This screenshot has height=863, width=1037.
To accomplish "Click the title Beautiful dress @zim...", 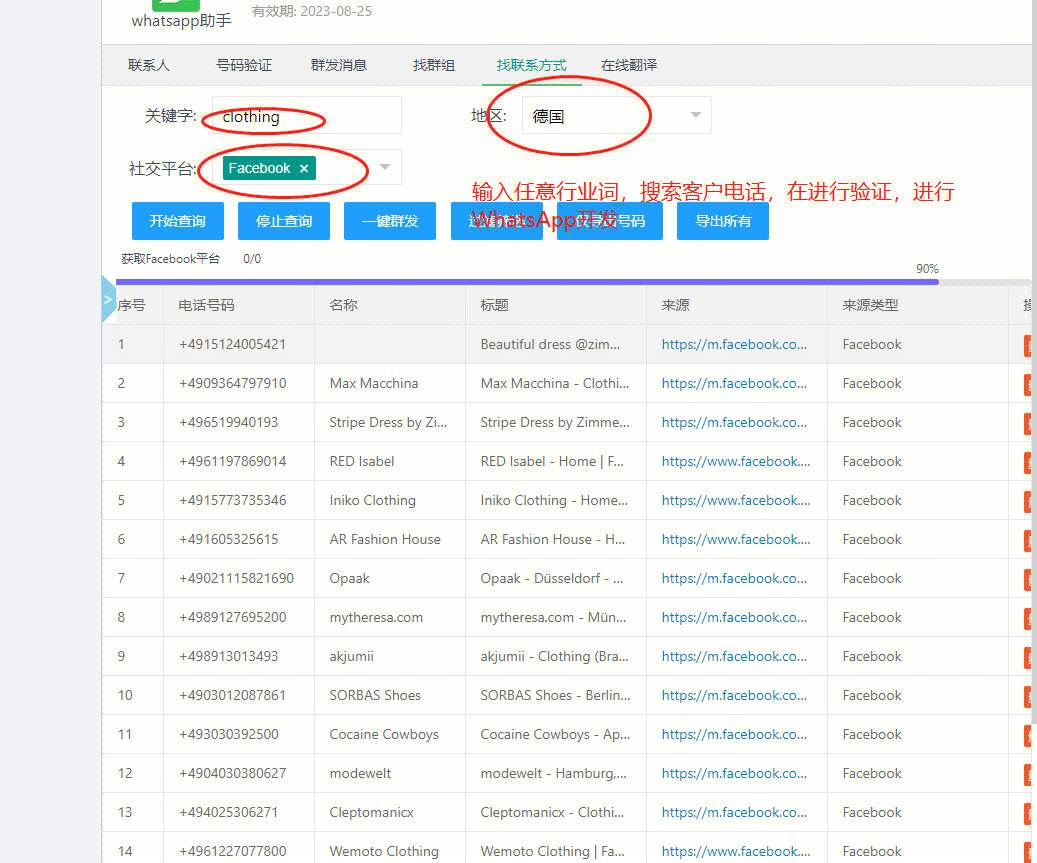I will (550, 345).
